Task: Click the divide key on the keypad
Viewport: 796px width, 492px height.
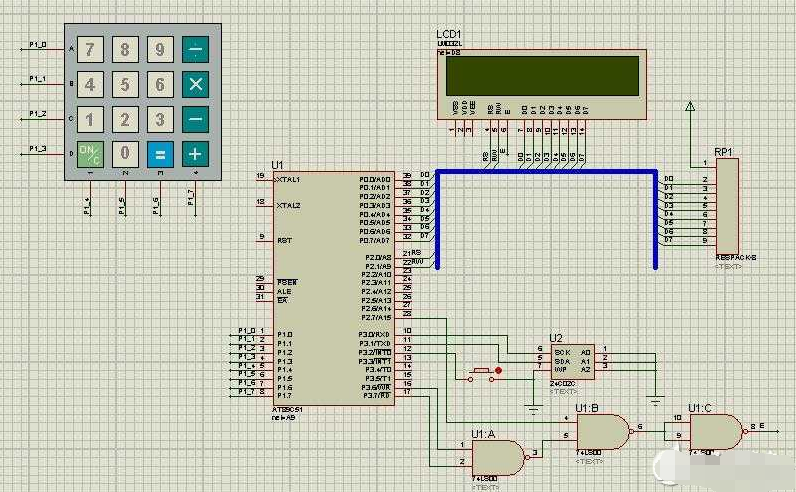Action: pyautogui.click(x=195, y=49)
